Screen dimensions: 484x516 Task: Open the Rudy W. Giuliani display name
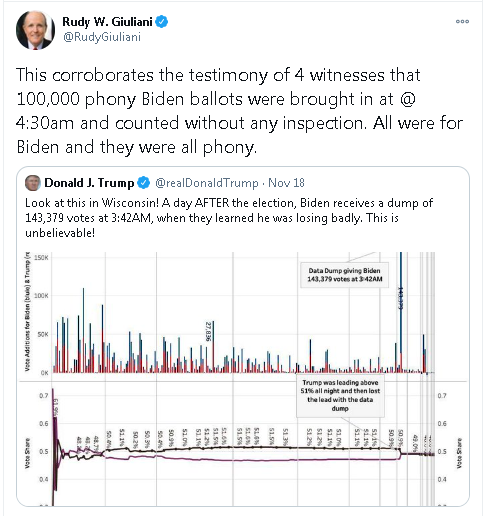tap(107, 22)
